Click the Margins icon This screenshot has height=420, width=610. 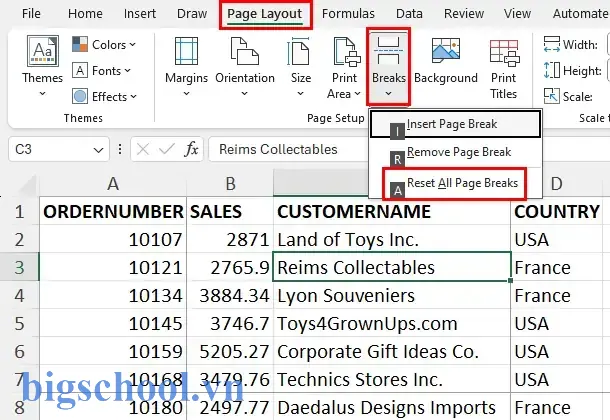coord(186,51)
